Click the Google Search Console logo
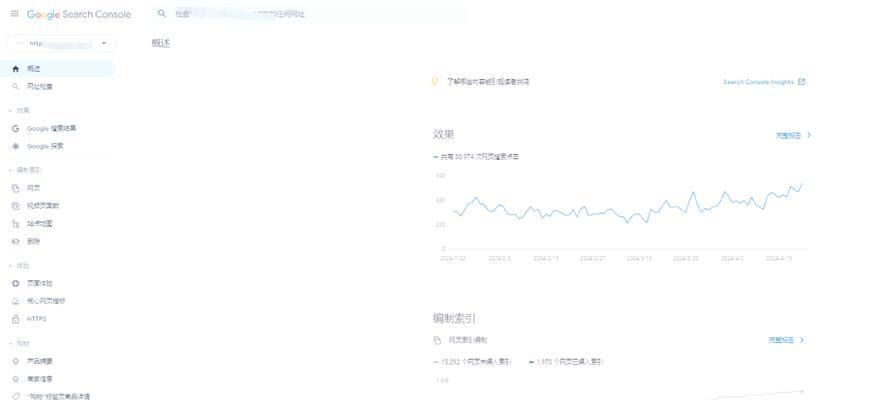882x400 pixels. (x=79, y=15)
